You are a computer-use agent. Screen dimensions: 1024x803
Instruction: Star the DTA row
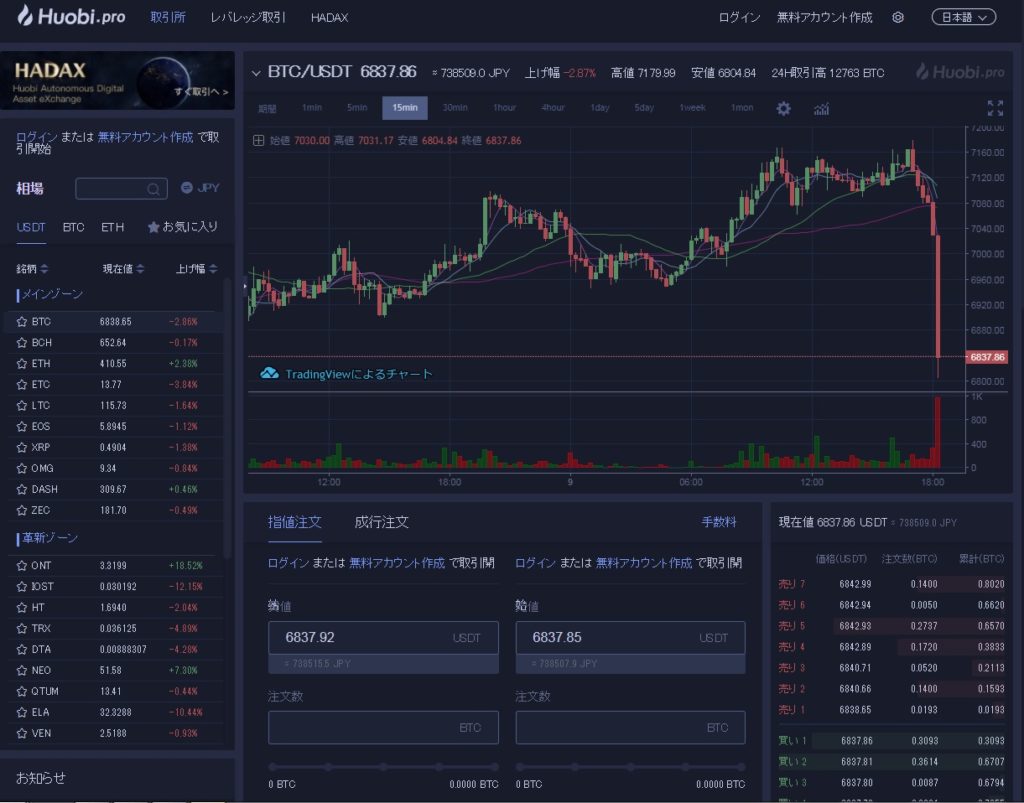point(22,649)
